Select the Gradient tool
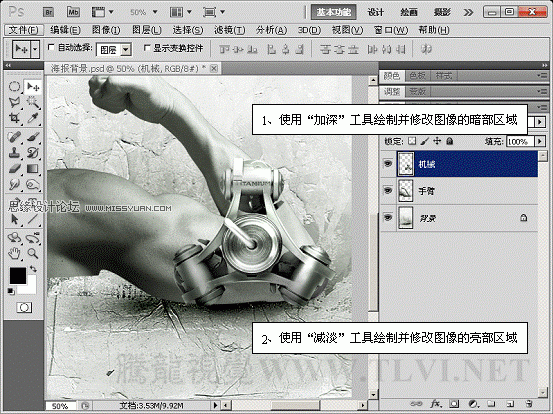This screenshot has height=414, width=553. click(x=33, y=169)
